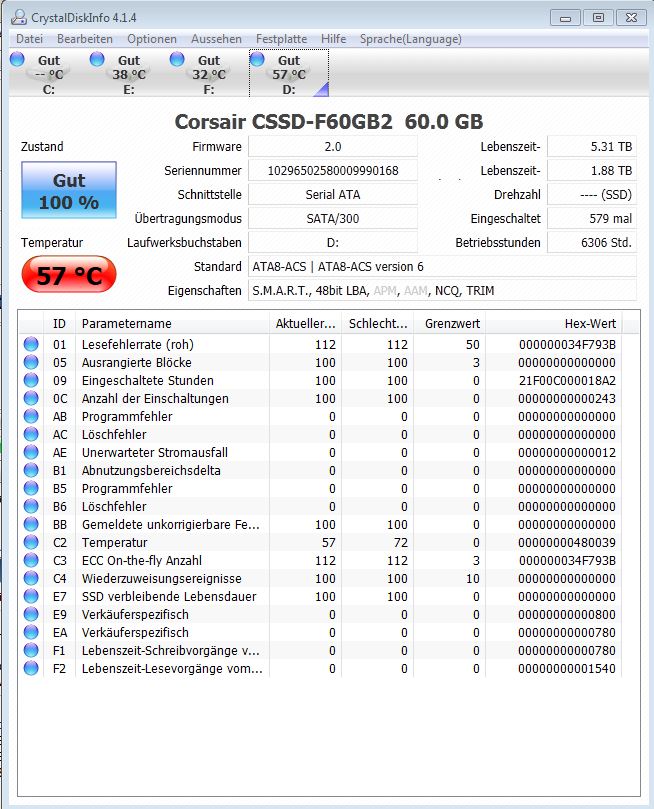The height and width of the screenshot is (809, 654).
Task: Click the status orb for Wiederzuweisungsereignisse
Action: coord(31,578)
